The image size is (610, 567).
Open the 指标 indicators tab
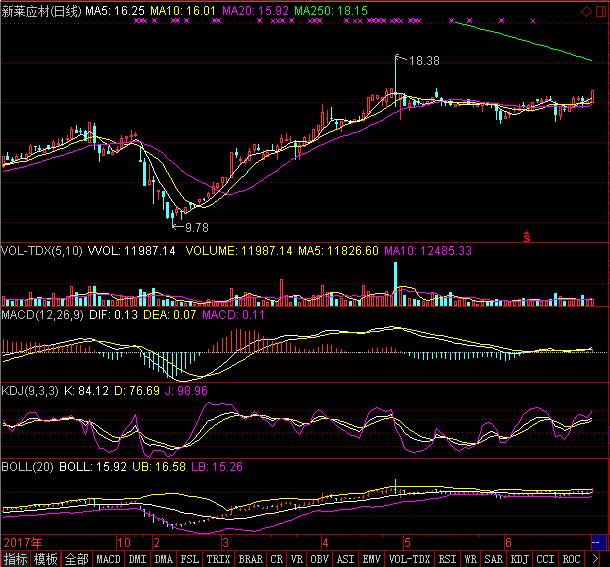[x=16, y=559]
